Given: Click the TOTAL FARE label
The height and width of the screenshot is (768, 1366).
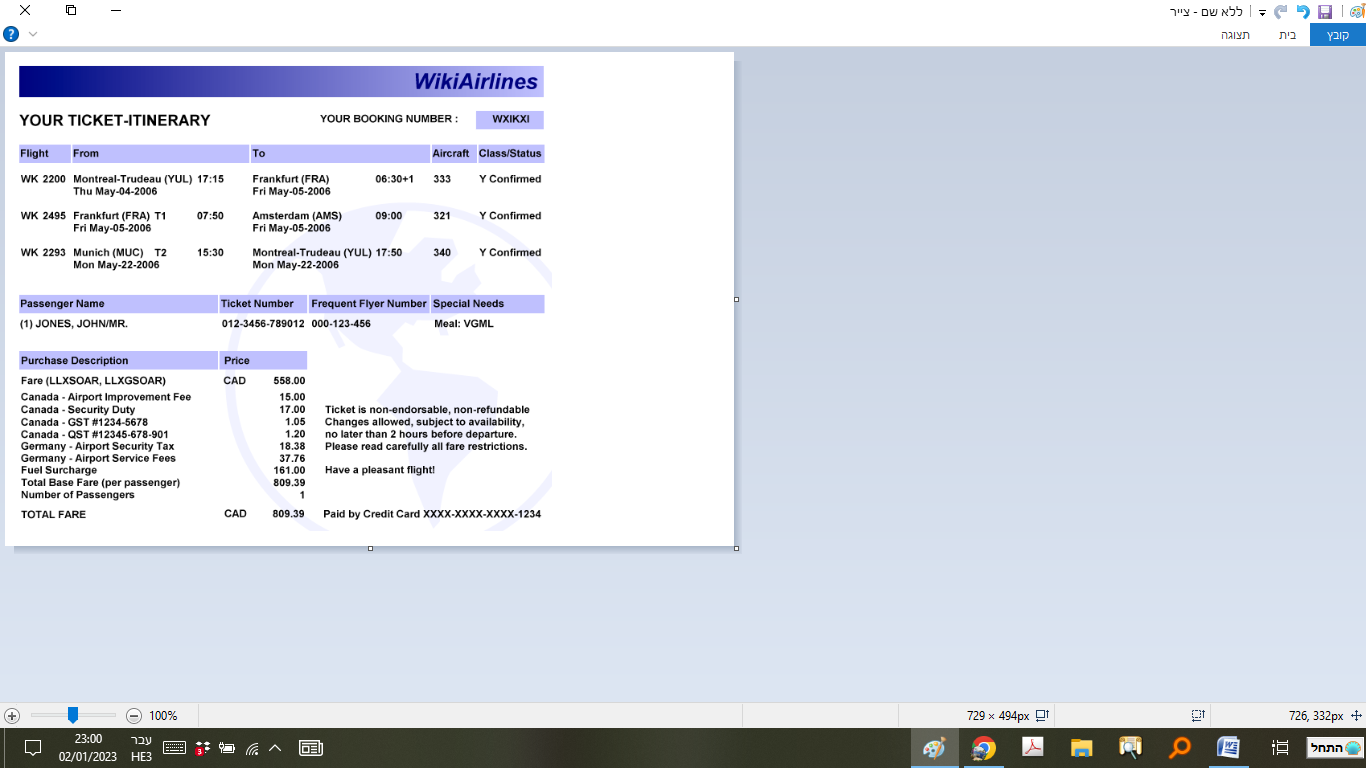Looking at the screenshot, I should (54, 514).
